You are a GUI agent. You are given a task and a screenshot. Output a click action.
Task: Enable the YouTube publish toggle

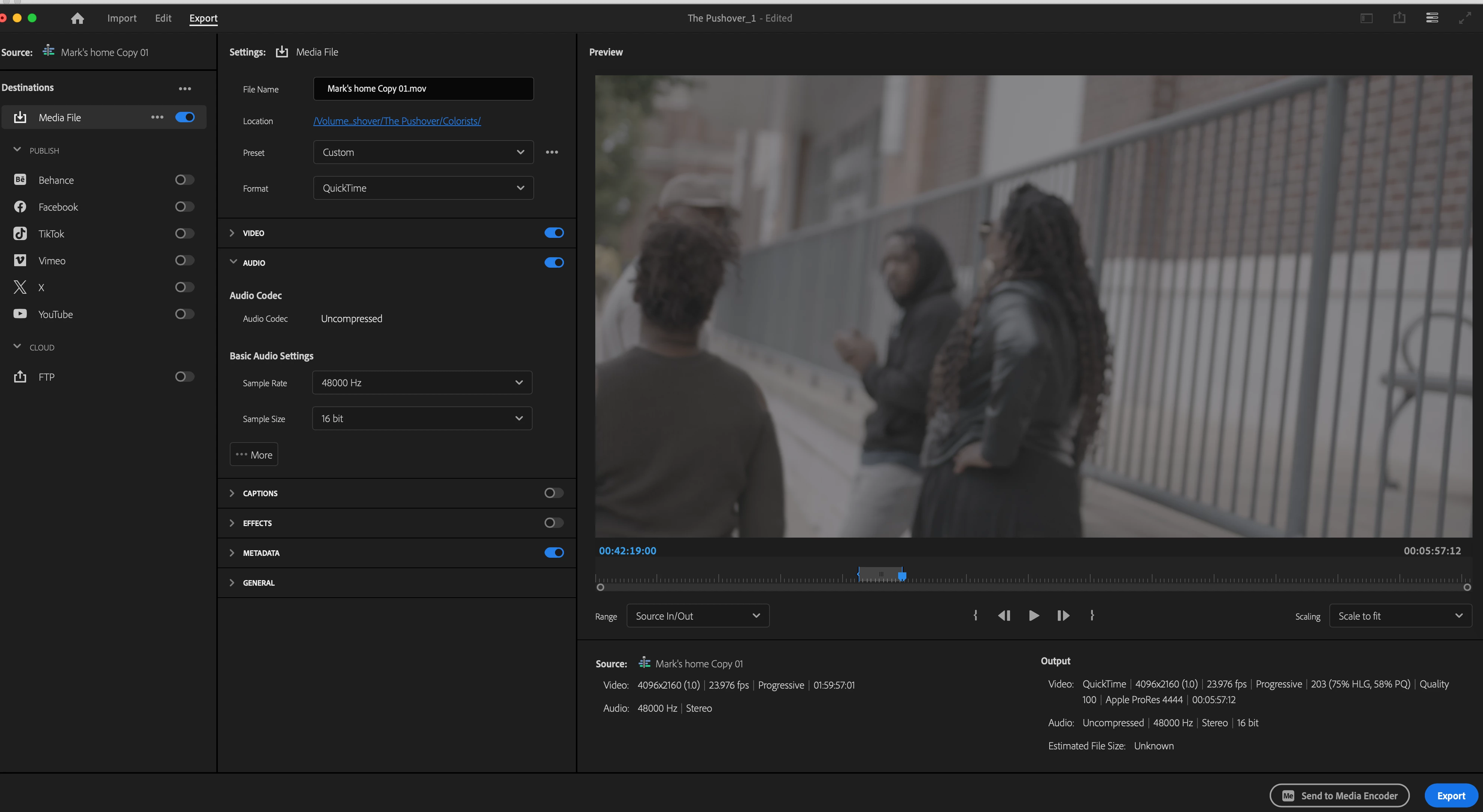point(184,314)
